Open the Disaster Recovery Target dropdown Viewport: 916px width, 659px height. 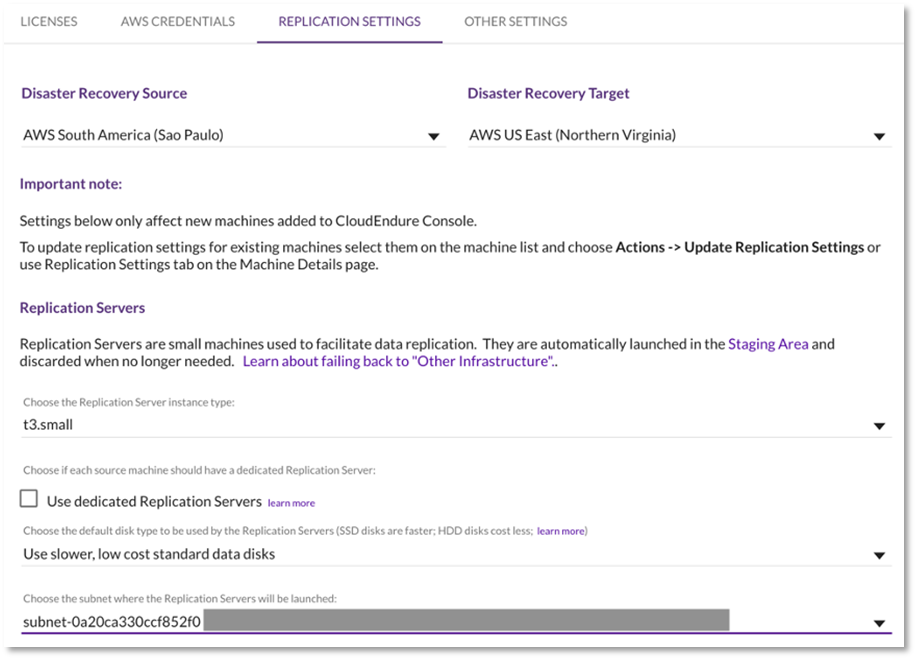[679, 136]
